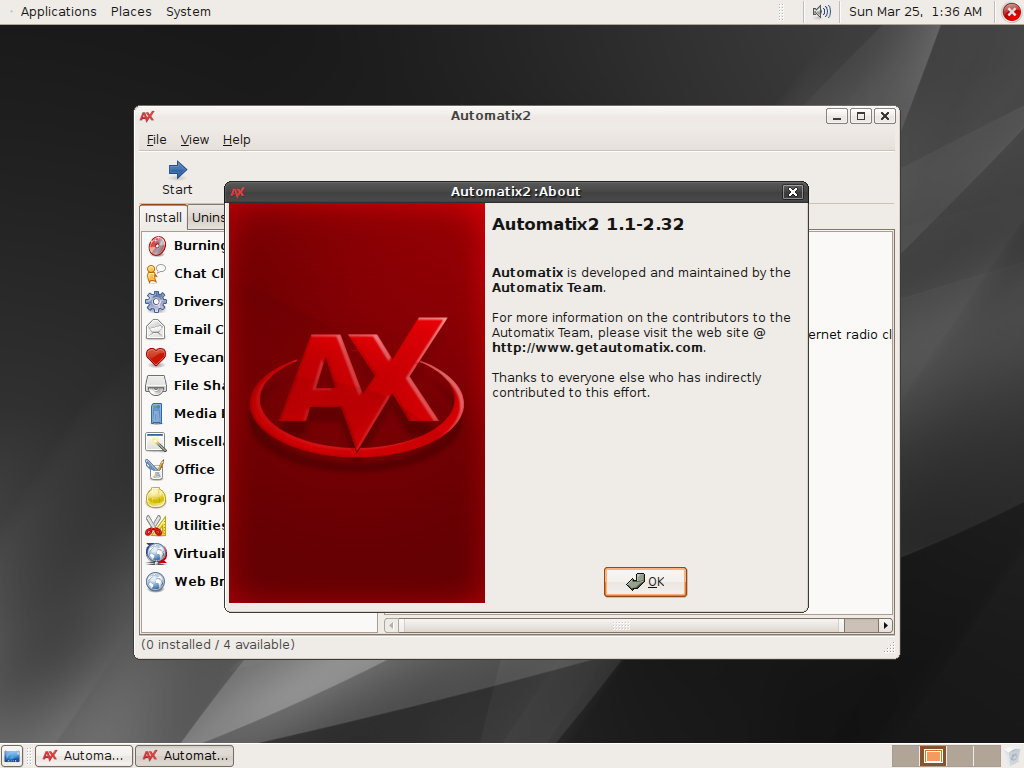Select the Miscellaneous category icon
Screen dimensions: 1024x768
[x=156, y=442]
